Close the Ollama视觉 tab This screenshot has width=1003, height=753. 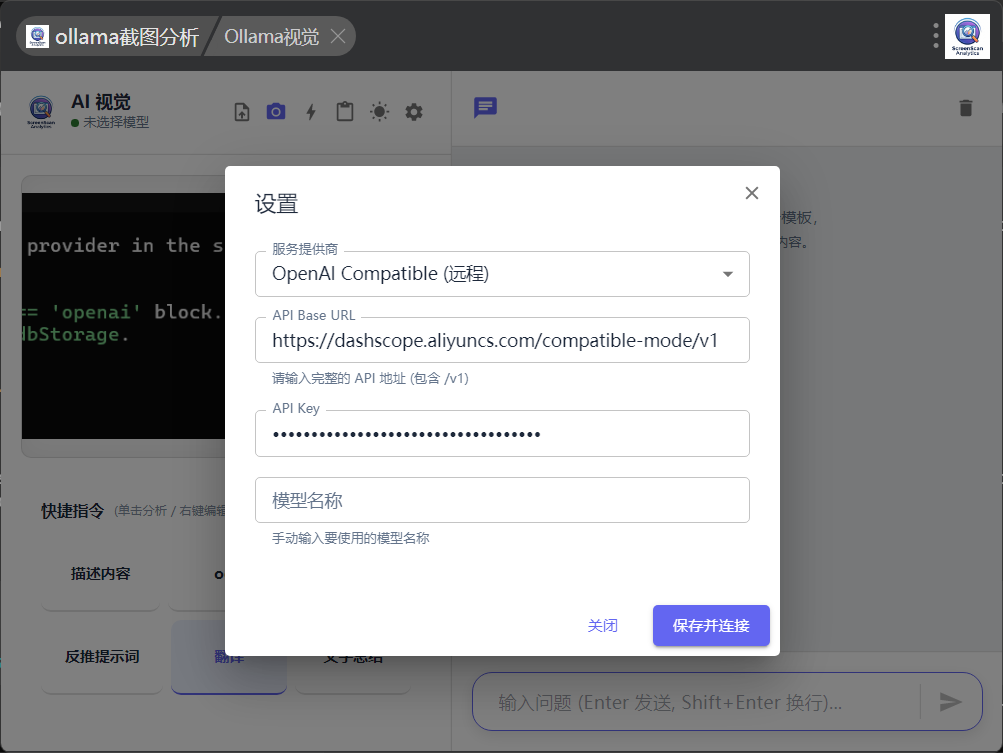point(338,36)
